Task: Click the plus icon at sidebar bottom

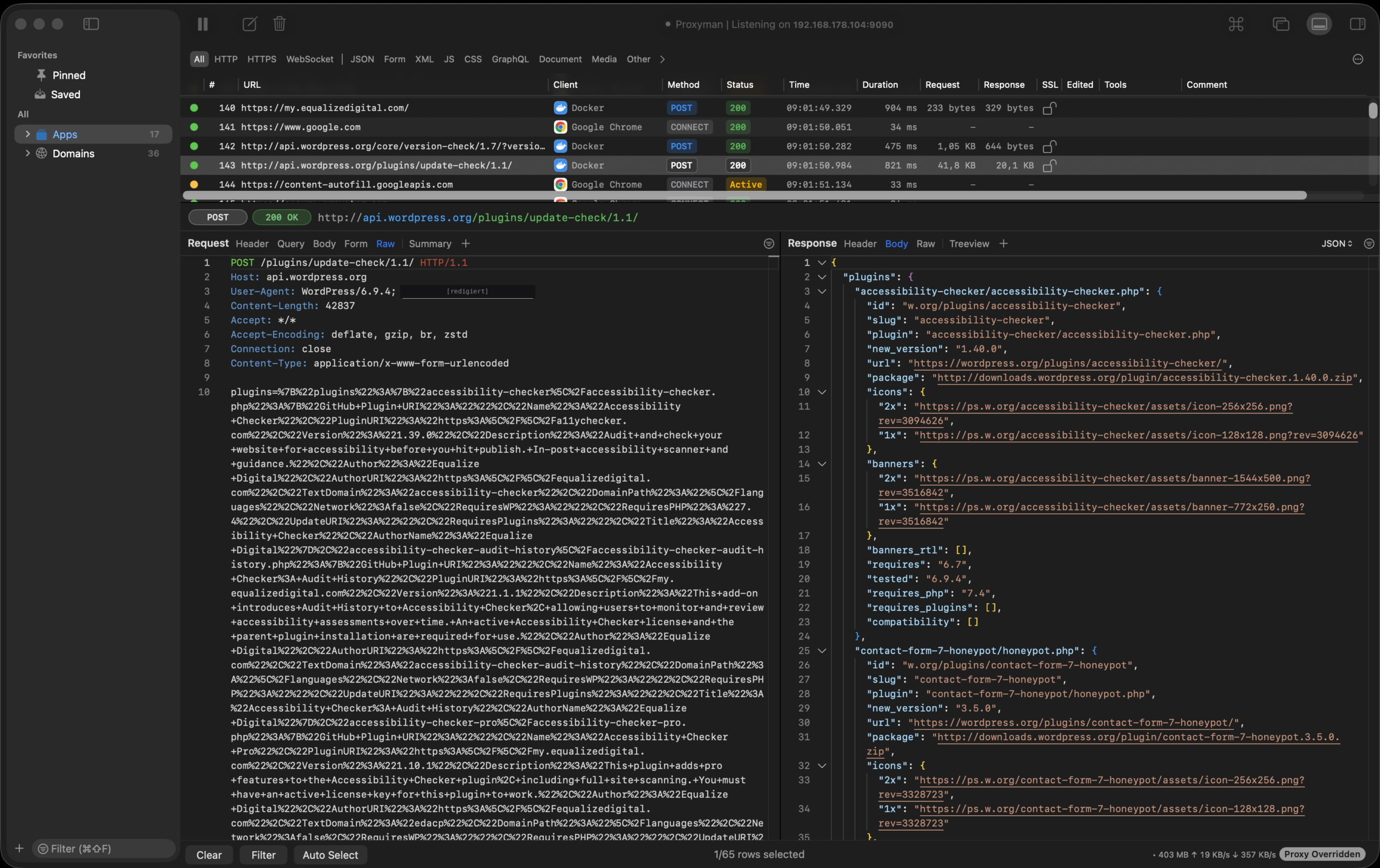Action: pos(19,848)
